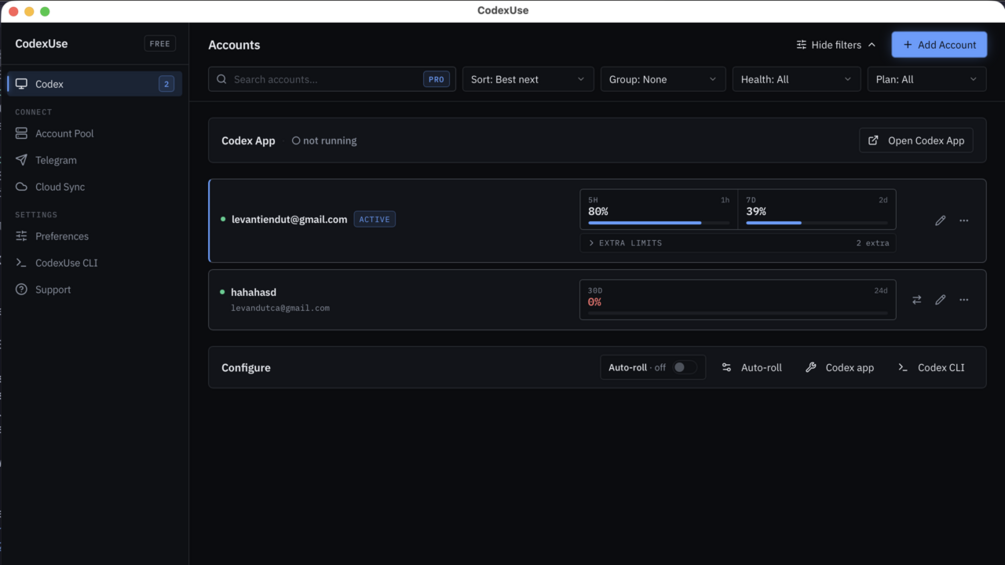Edit the hahahasd account pencil icon
The width and height of the screenshot is (1005, 565).
point(940,300)
